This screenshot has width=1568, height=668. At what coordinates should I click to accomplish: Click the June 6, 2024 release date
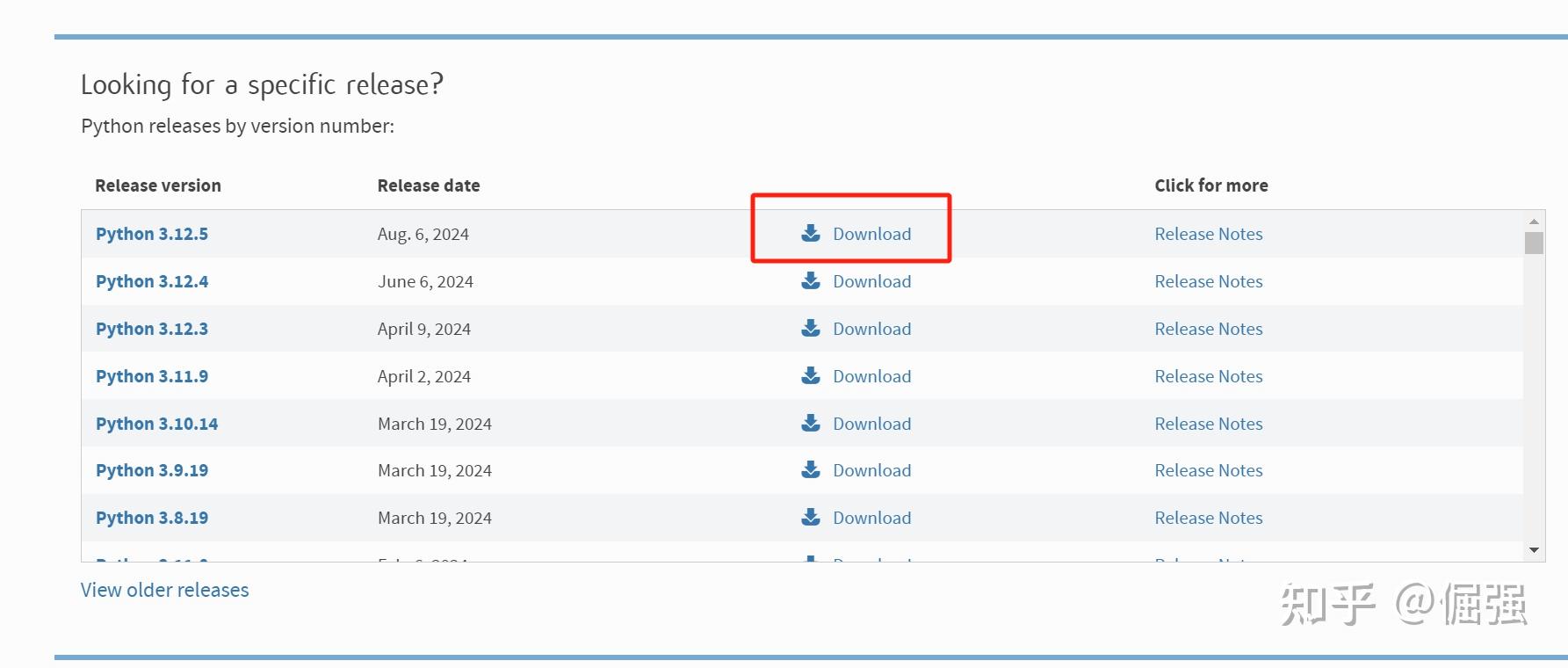pos(425,281)
